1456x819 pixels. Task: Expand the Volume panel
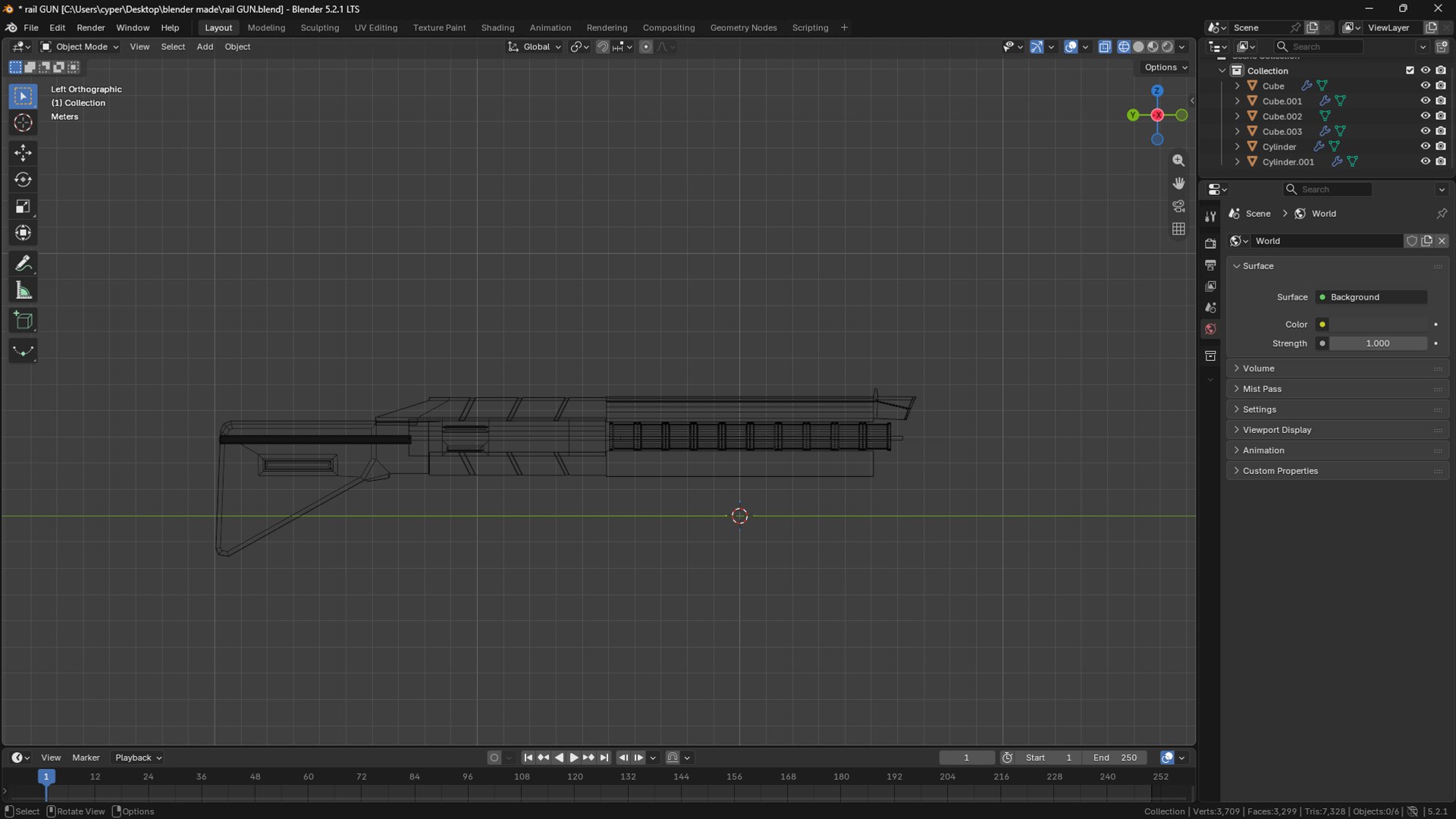pyautogui.click(x=1337, y=369)
